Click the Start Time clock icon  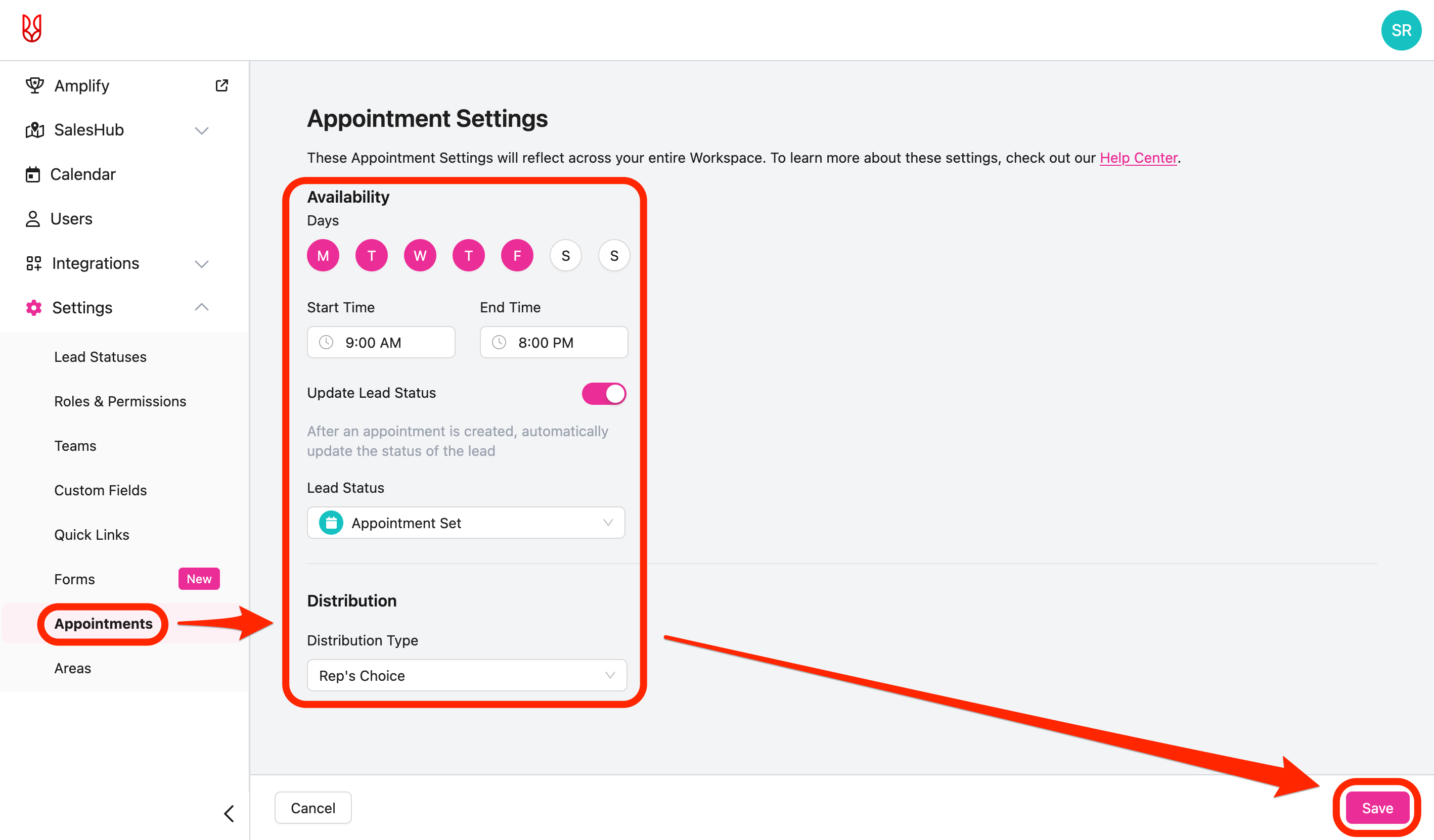326,342
